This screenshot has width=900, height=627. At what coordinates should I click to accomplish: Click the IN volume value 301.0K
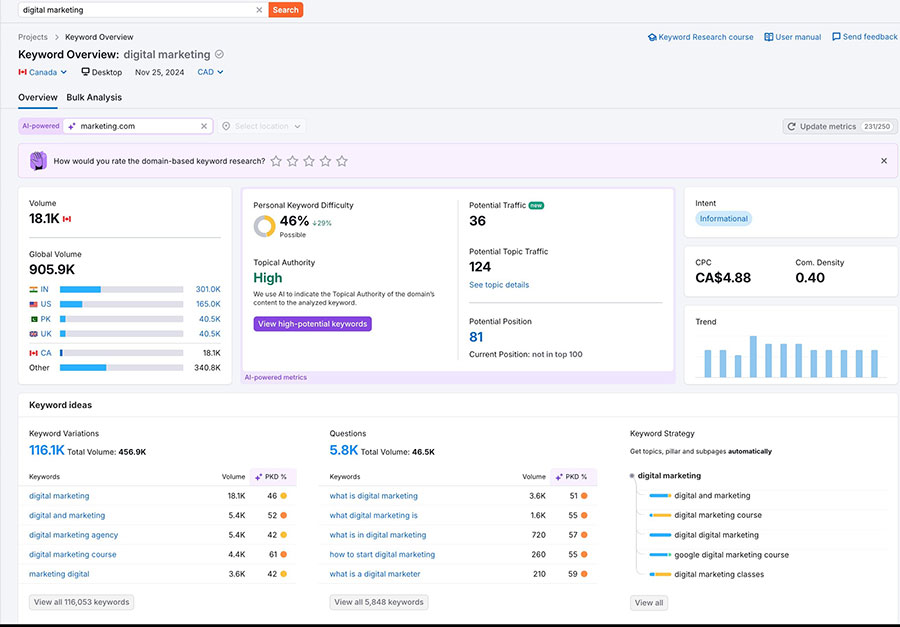(x=208, y=289)
